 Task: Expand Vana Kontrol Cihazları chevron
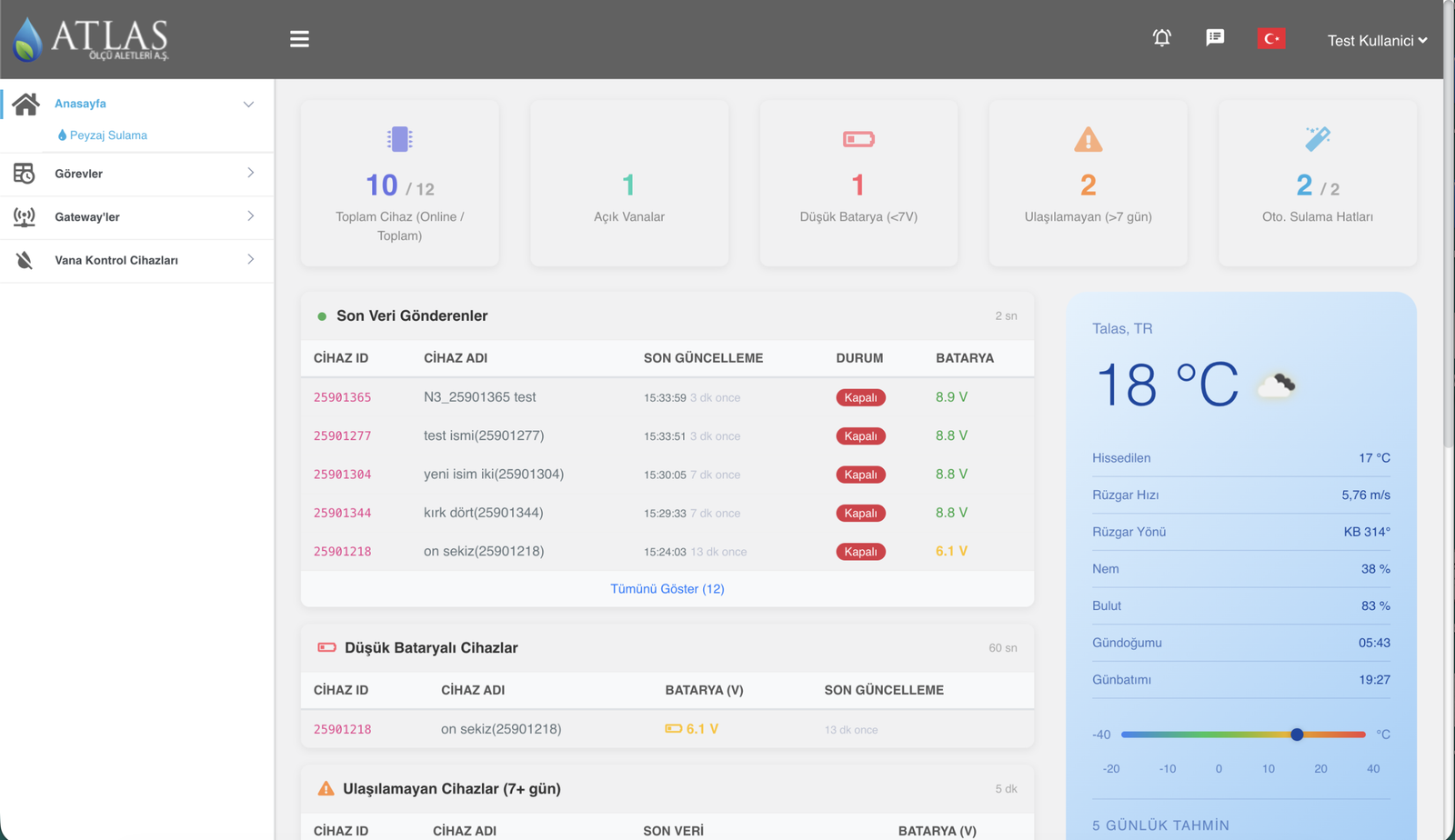click(250, 260)
